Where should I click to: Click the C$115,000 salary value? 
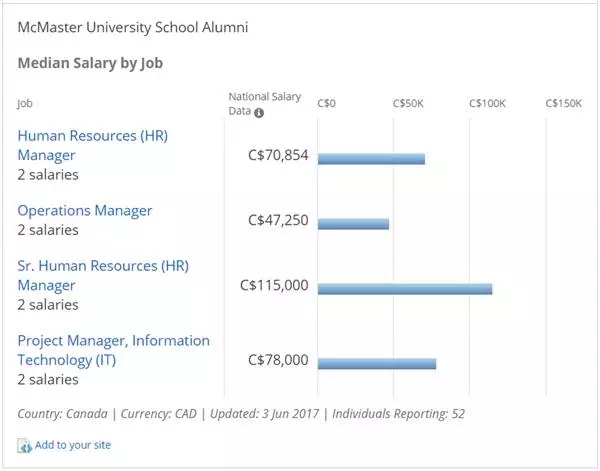[274, 285]
